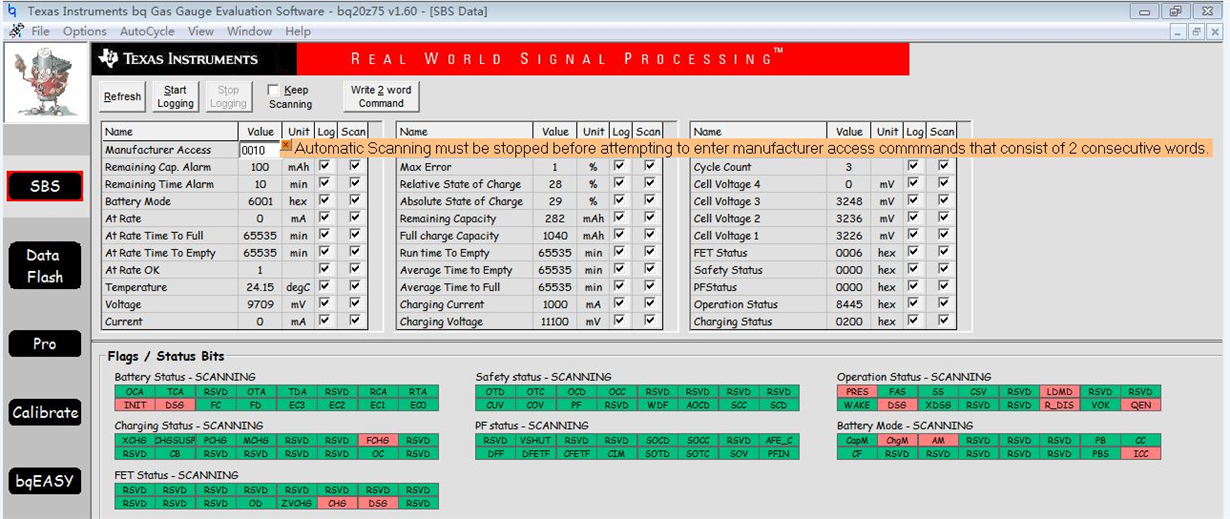Click the OCA flag in Battery Status
The width and height of the screenshot is (1230, 519).
[x=135, y=392]
